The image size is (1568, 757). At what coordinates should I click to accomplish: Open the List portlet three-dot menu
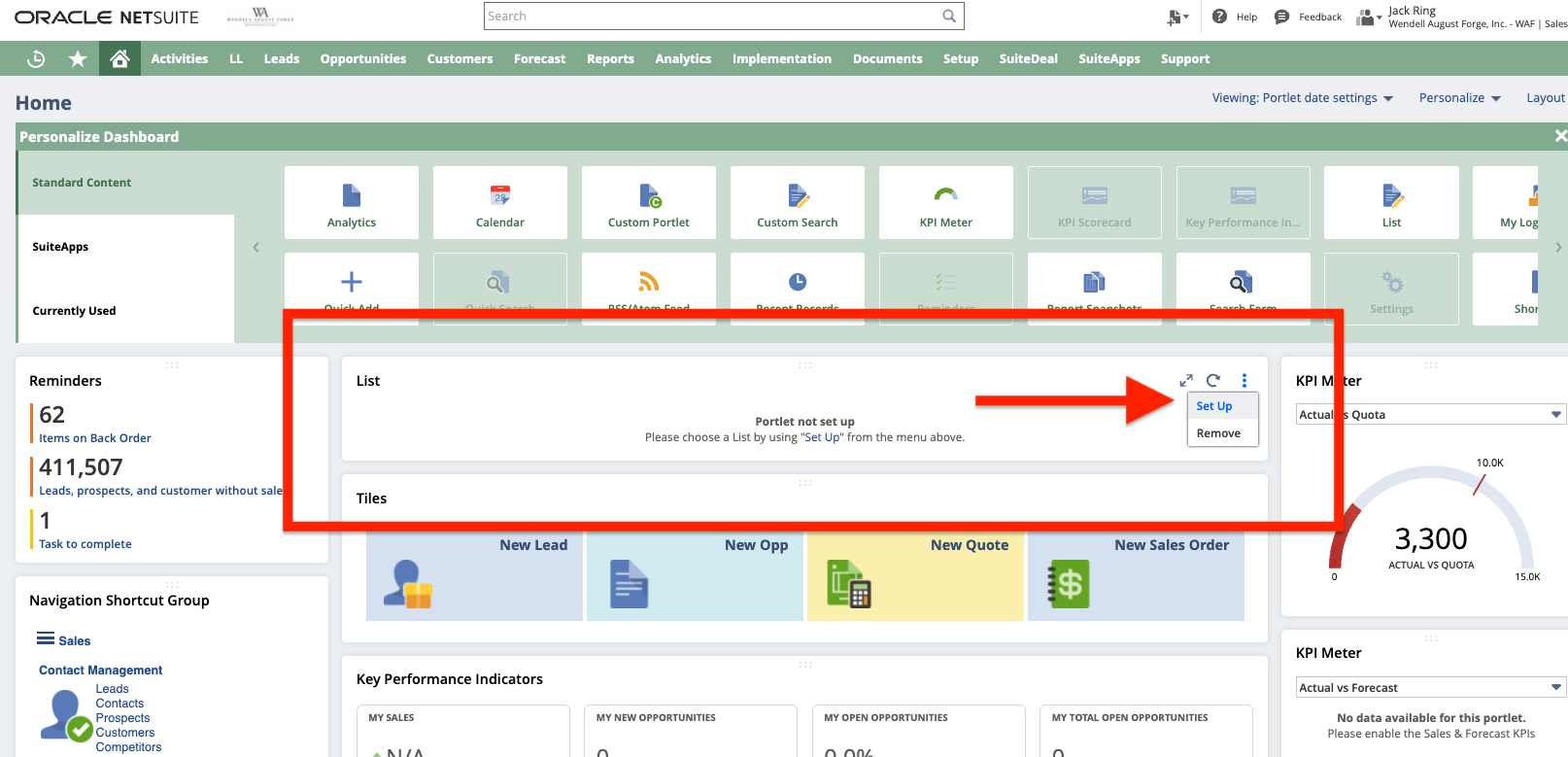click(x=1244, y=380)
